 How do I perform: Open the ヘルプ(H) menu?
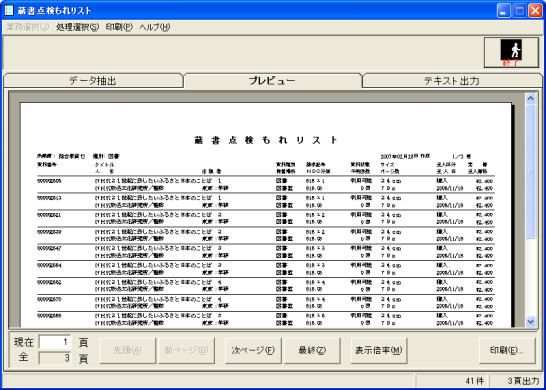pyautogui.click(x=155, y=27)
